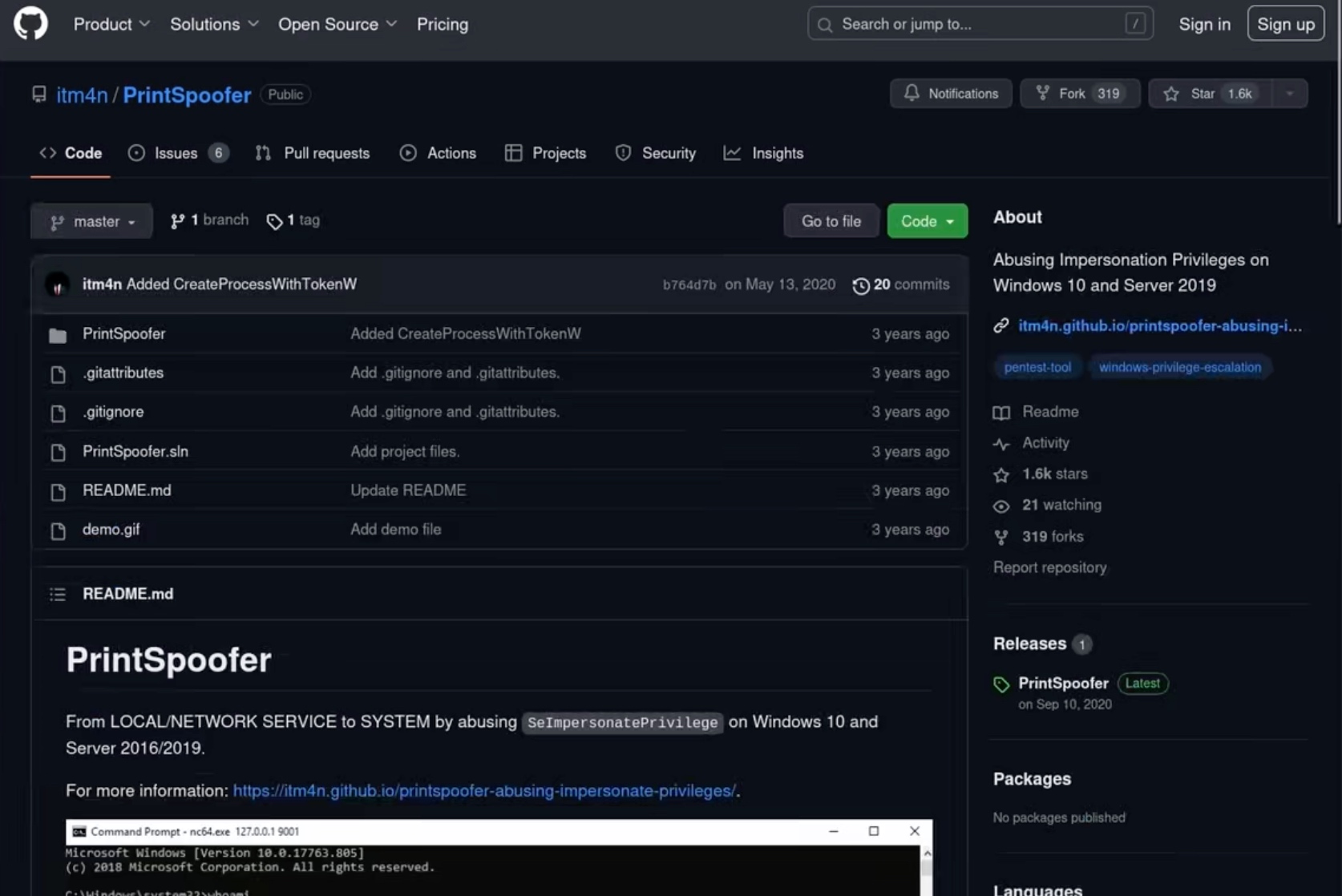The width and height of the screenshot is (1342, 896).
Task: Open the Update README commit message
Action: [x=408, y=490]
